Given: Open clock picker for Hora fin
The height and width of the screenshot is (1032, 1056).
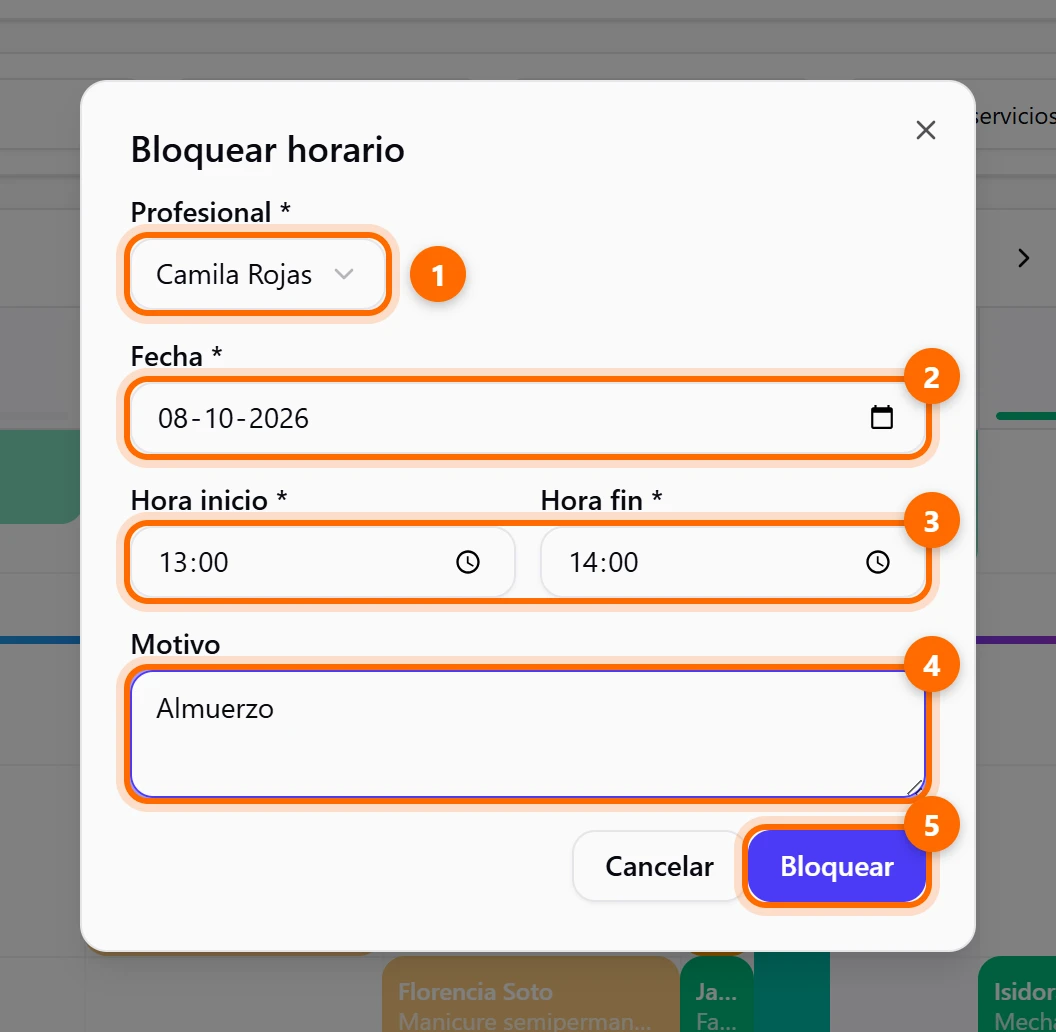Looking at the screenshot, I should tap(878, 562).
